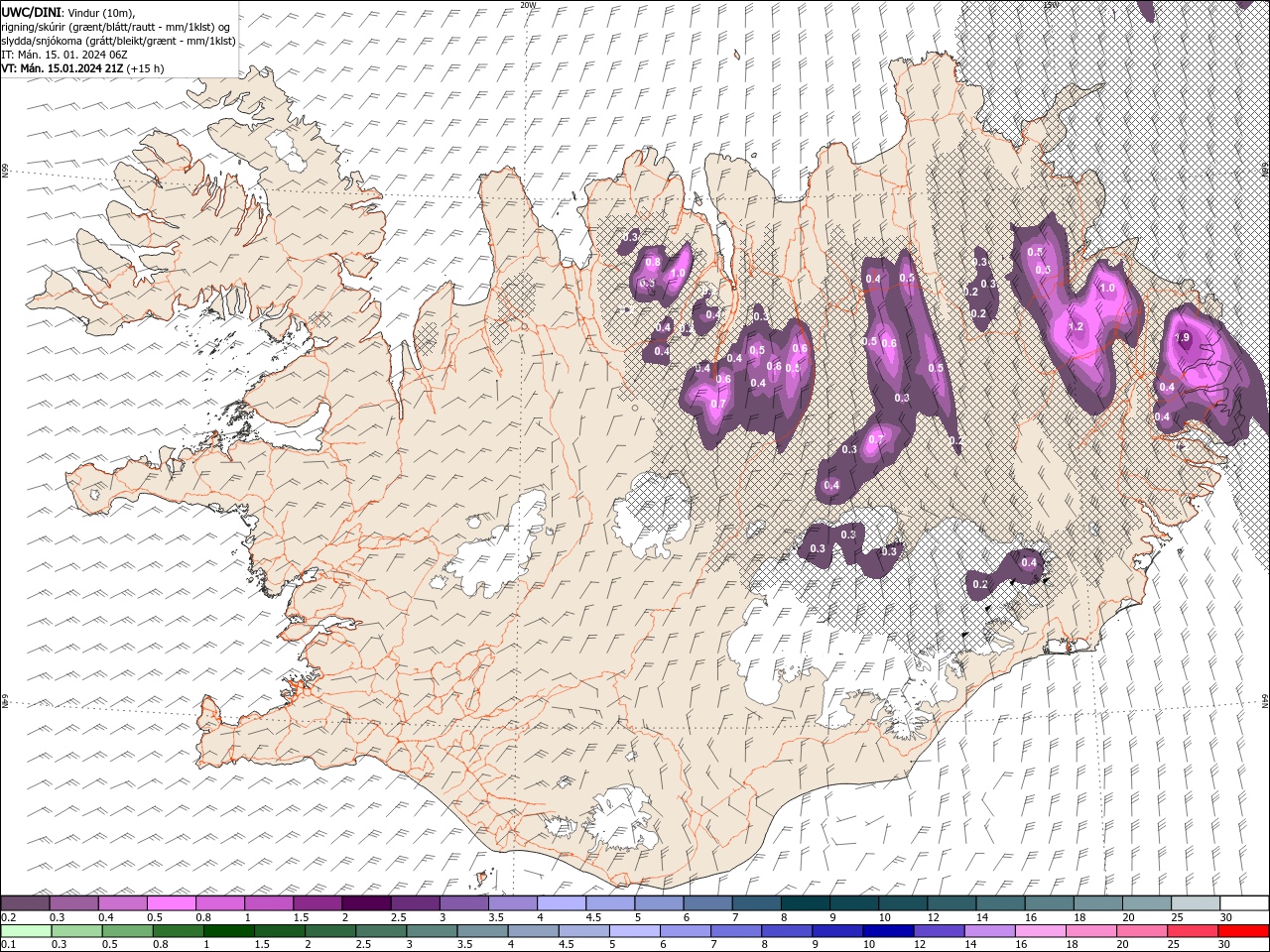Pick the 1.5 swatch in the upper legend row
This screenshot has width=1270, height=952.
pos(318,903)
